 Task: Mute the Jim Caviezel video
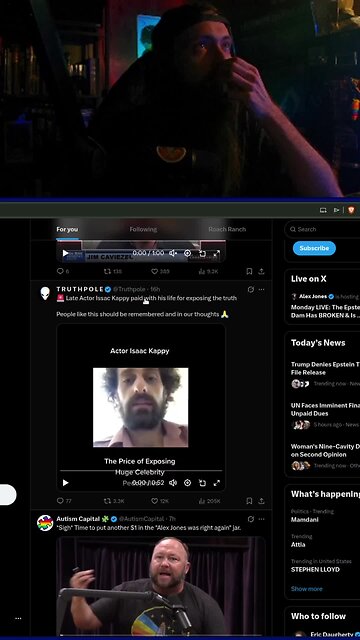173,253
